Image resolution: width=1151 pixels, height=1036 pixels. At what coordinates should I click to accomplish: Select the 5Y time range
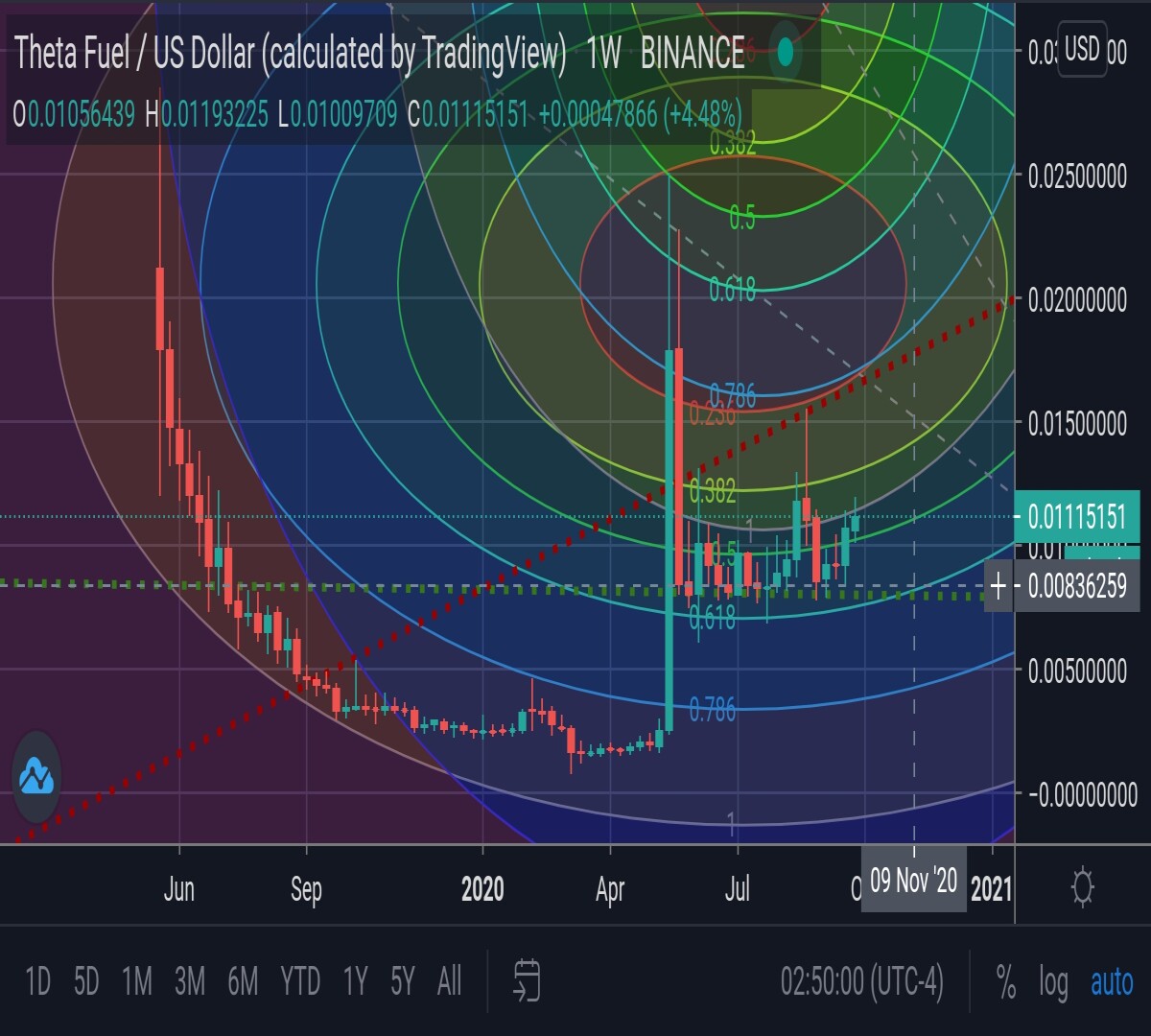[x=403, y=981]
